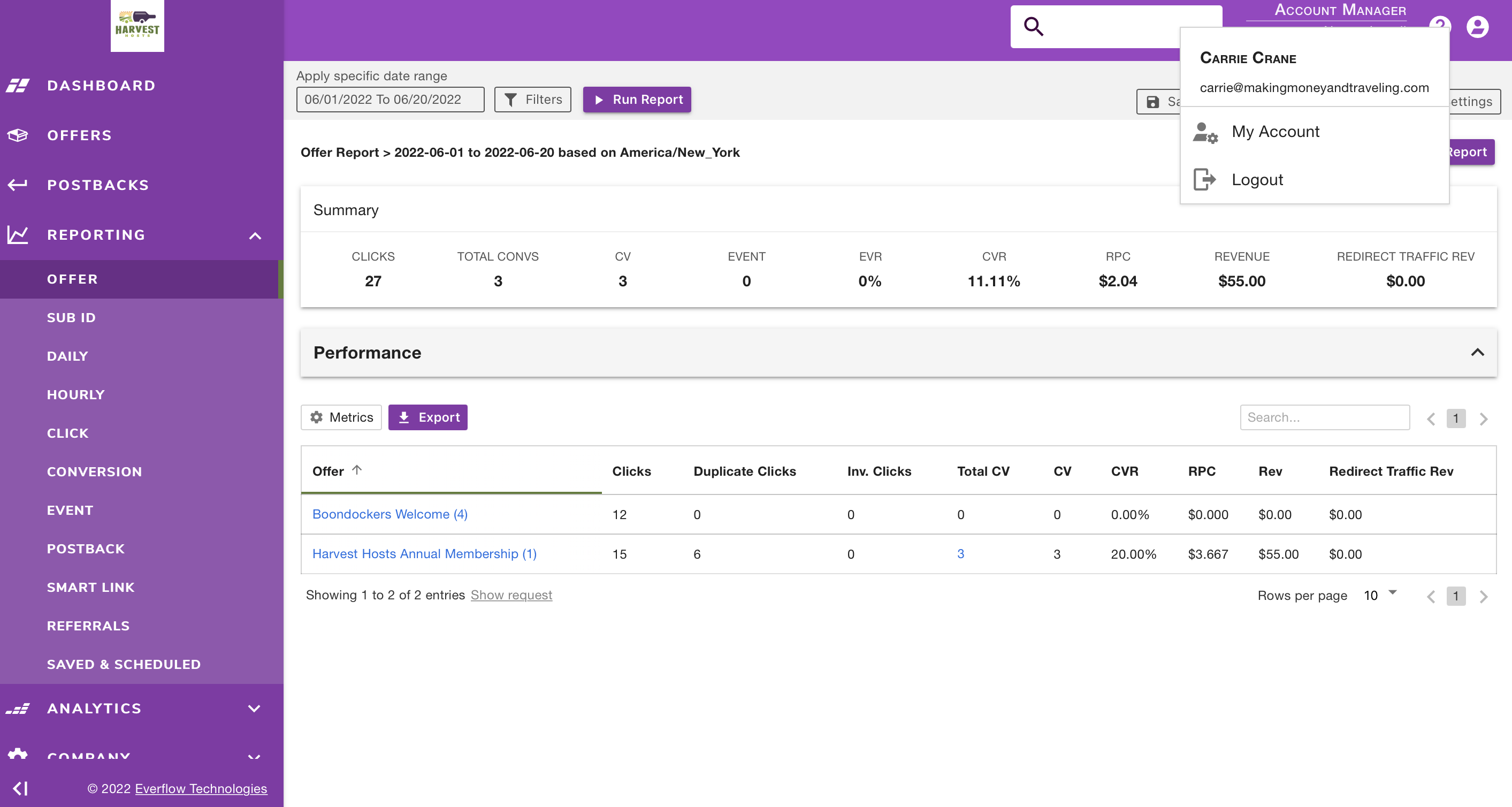Go to previous page at table bottom
Image resolution: width=1512 pixels, height=807 pixels.
(x=1432, y=596)
